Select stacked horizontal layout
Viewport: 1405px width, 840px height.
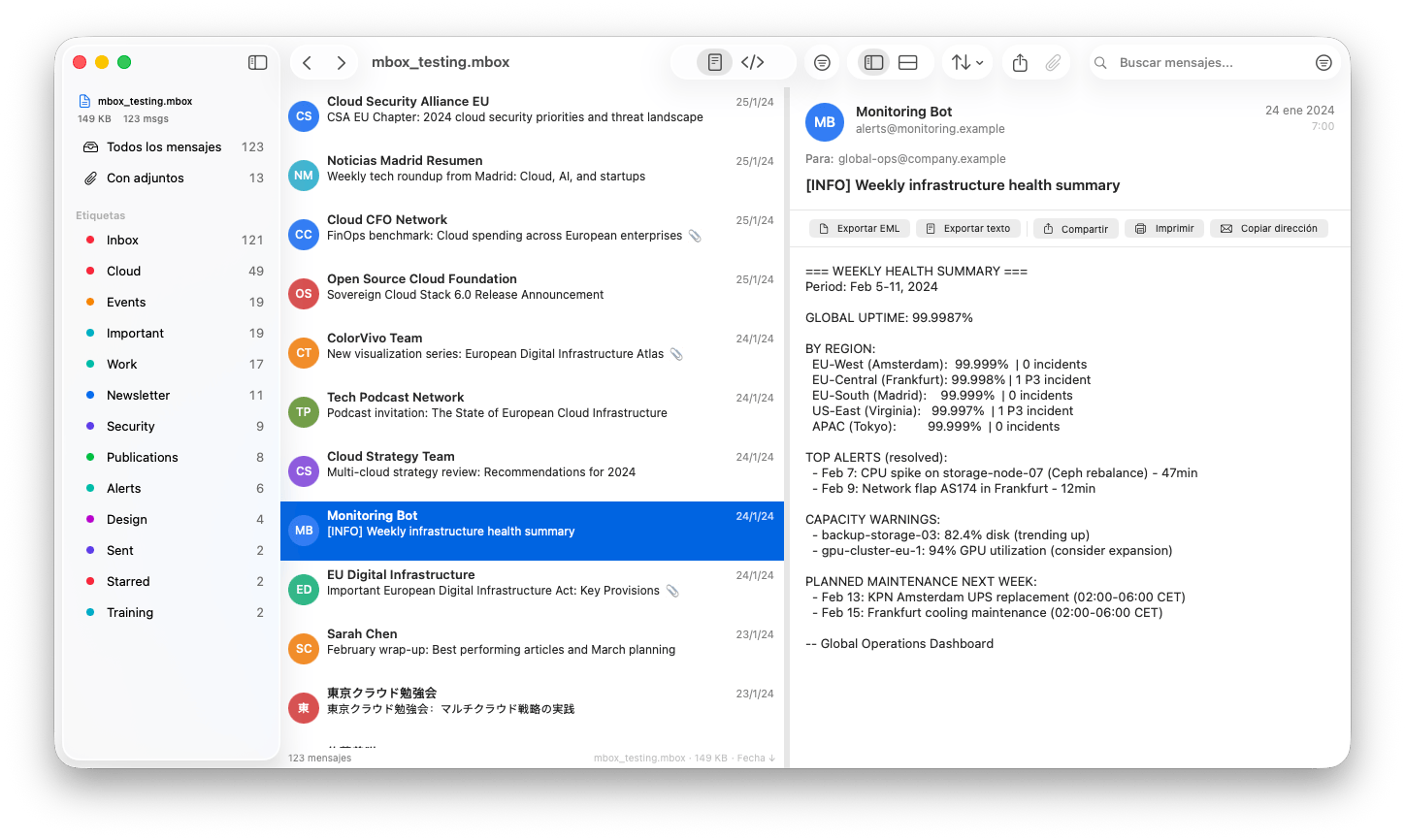tap(908, 62)
